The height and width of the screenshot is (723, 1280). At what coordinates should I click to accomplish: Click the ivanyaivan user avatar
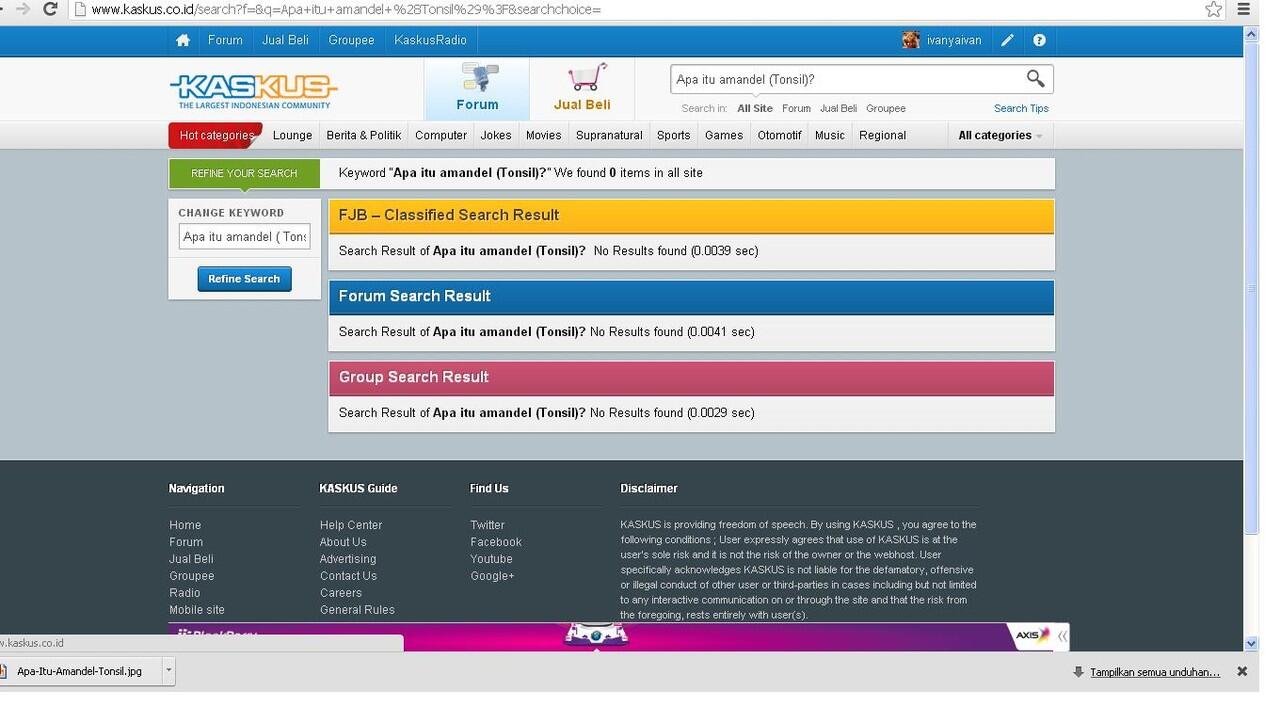(911, 40)
